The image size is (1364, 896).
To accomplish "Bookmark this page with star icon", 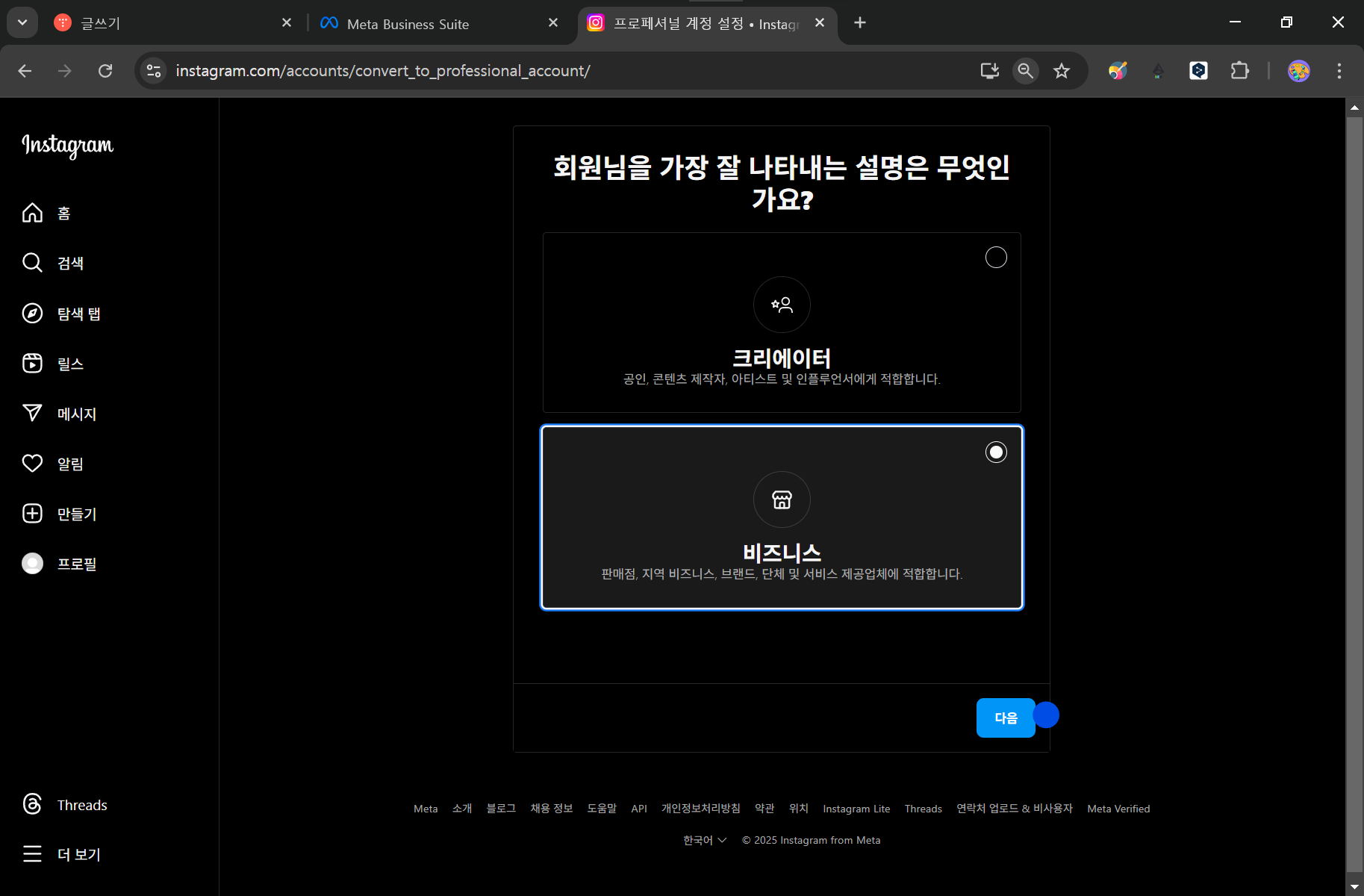I will click(1062, 71).
